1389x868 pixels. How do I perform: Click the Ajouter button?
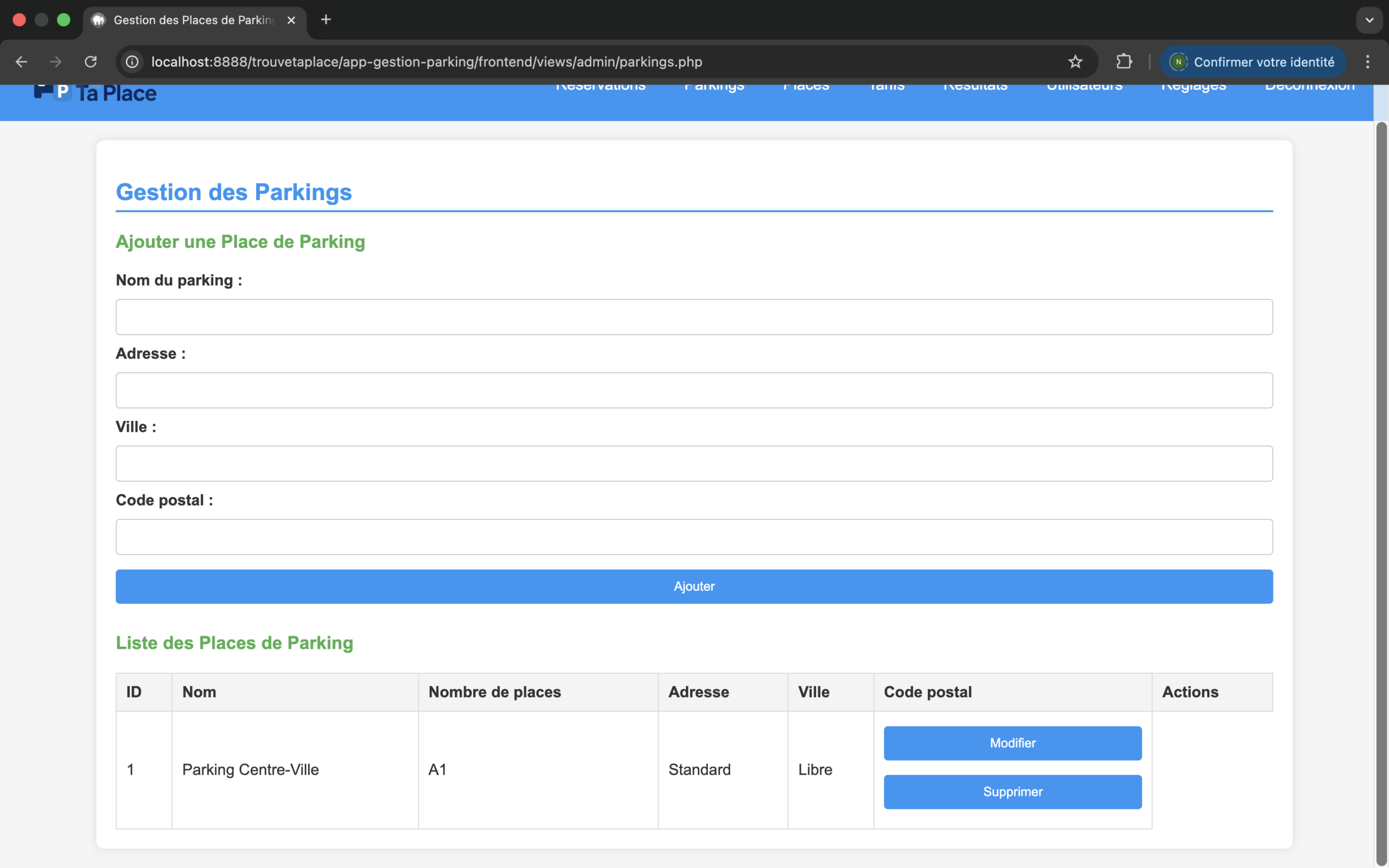694,586
